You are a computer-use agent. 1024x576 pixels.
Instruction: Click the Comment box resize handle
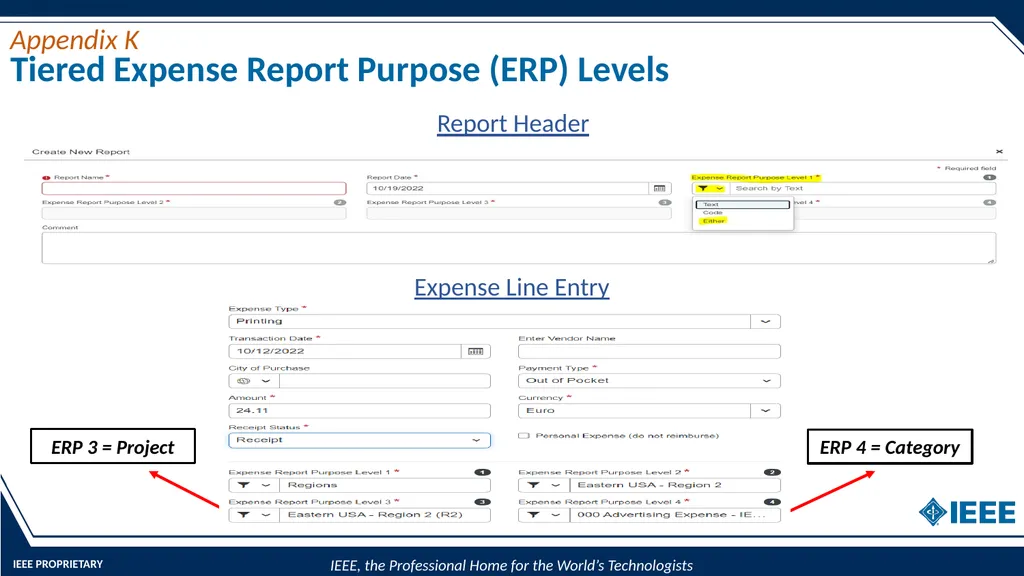pos(991,261)
